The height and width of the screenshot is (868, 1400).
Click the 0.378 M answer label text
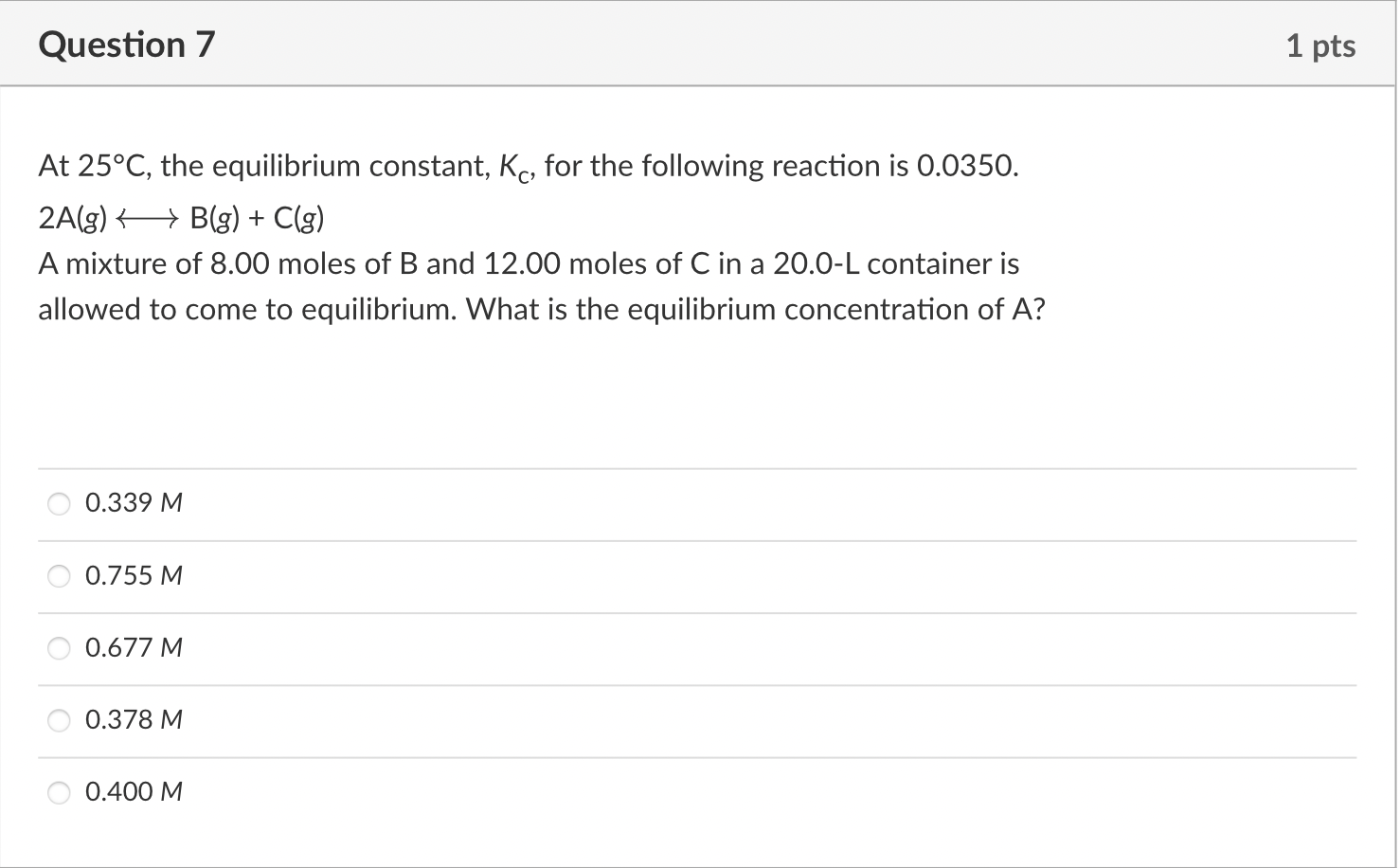[133, 719]
